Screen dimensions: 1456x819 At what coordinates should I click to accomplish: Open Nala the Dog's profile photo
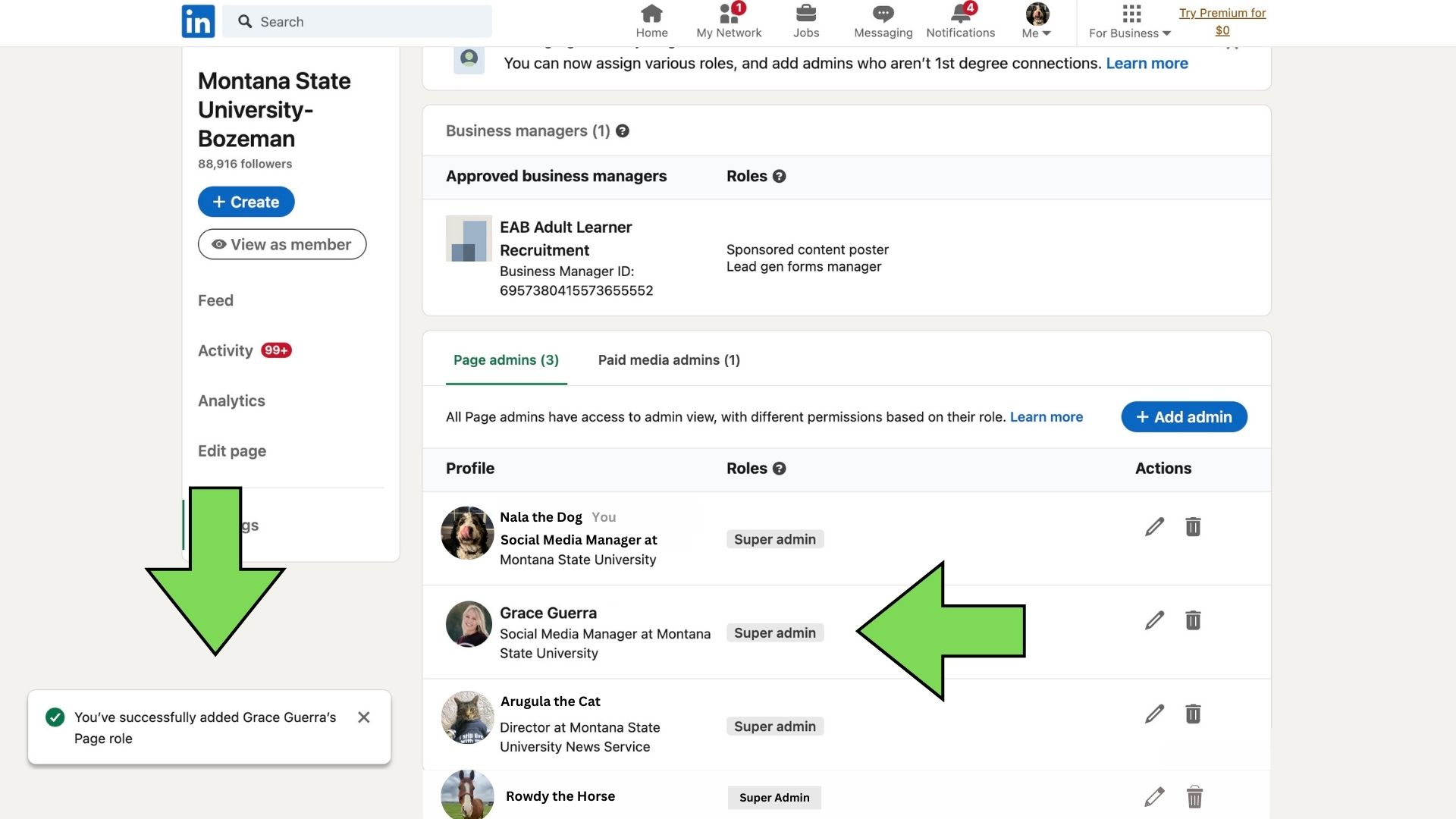click(467, 533)
